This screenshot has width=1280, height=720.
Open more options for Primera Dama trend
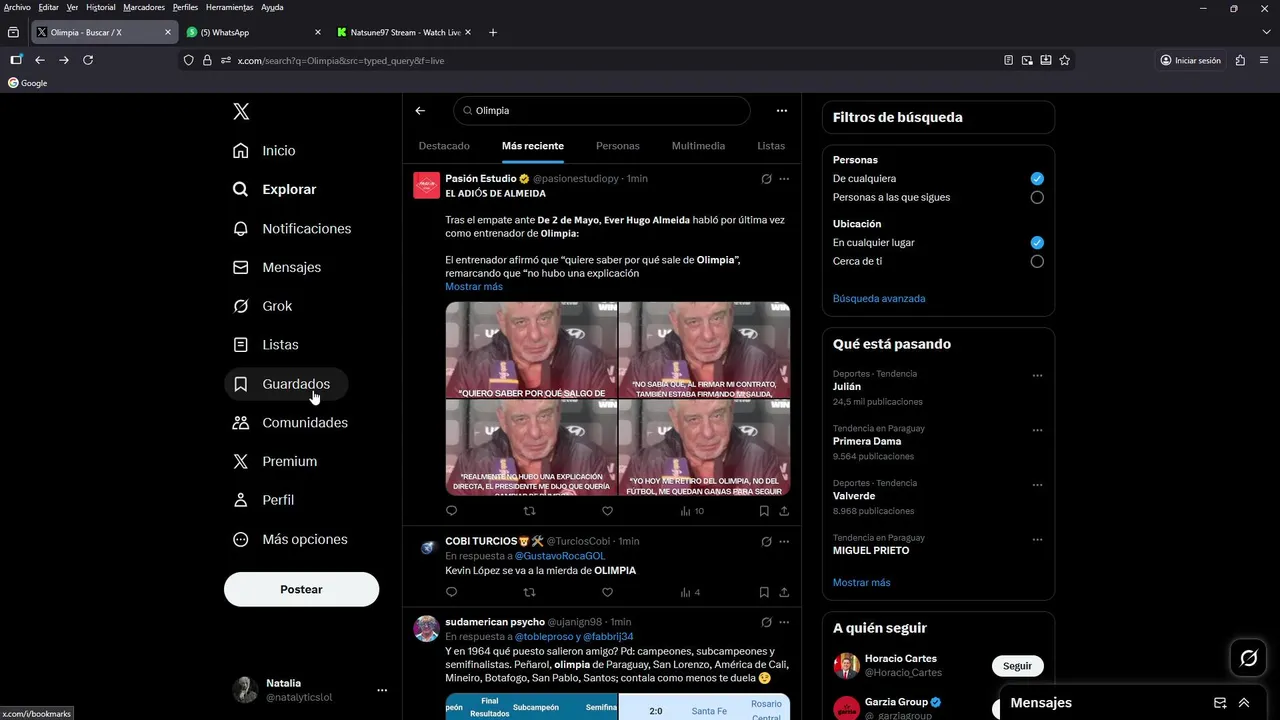[1037, 430]
